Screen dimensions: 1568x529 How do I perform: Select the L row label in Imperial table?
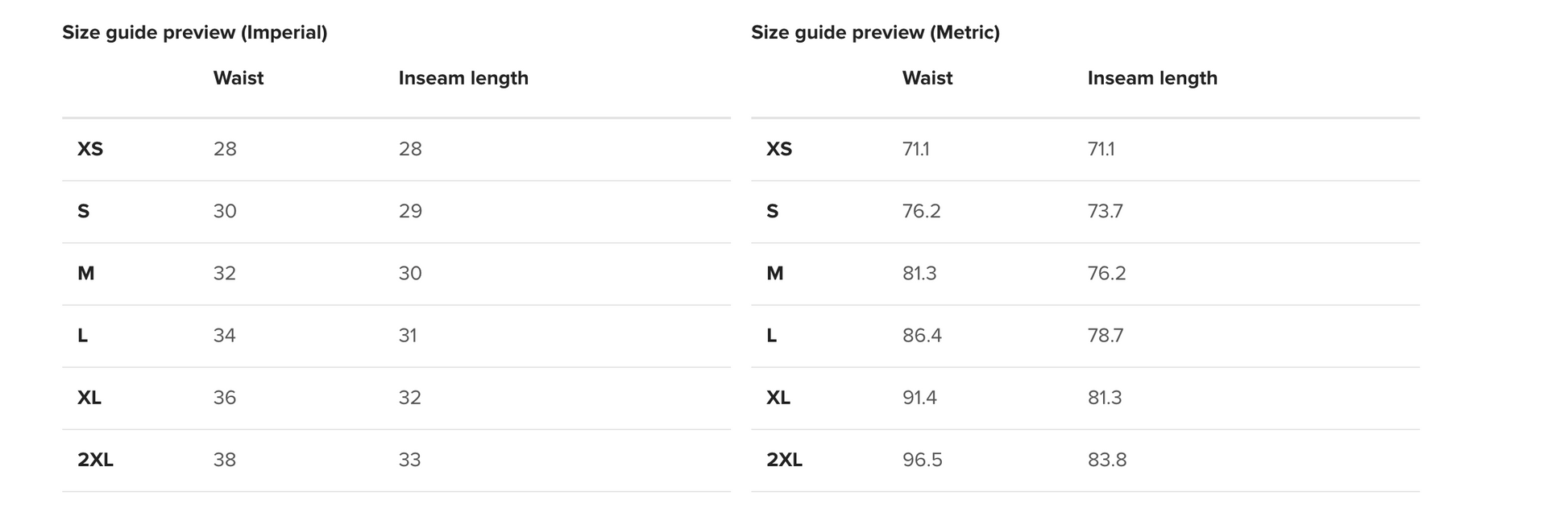pos(82,336)
